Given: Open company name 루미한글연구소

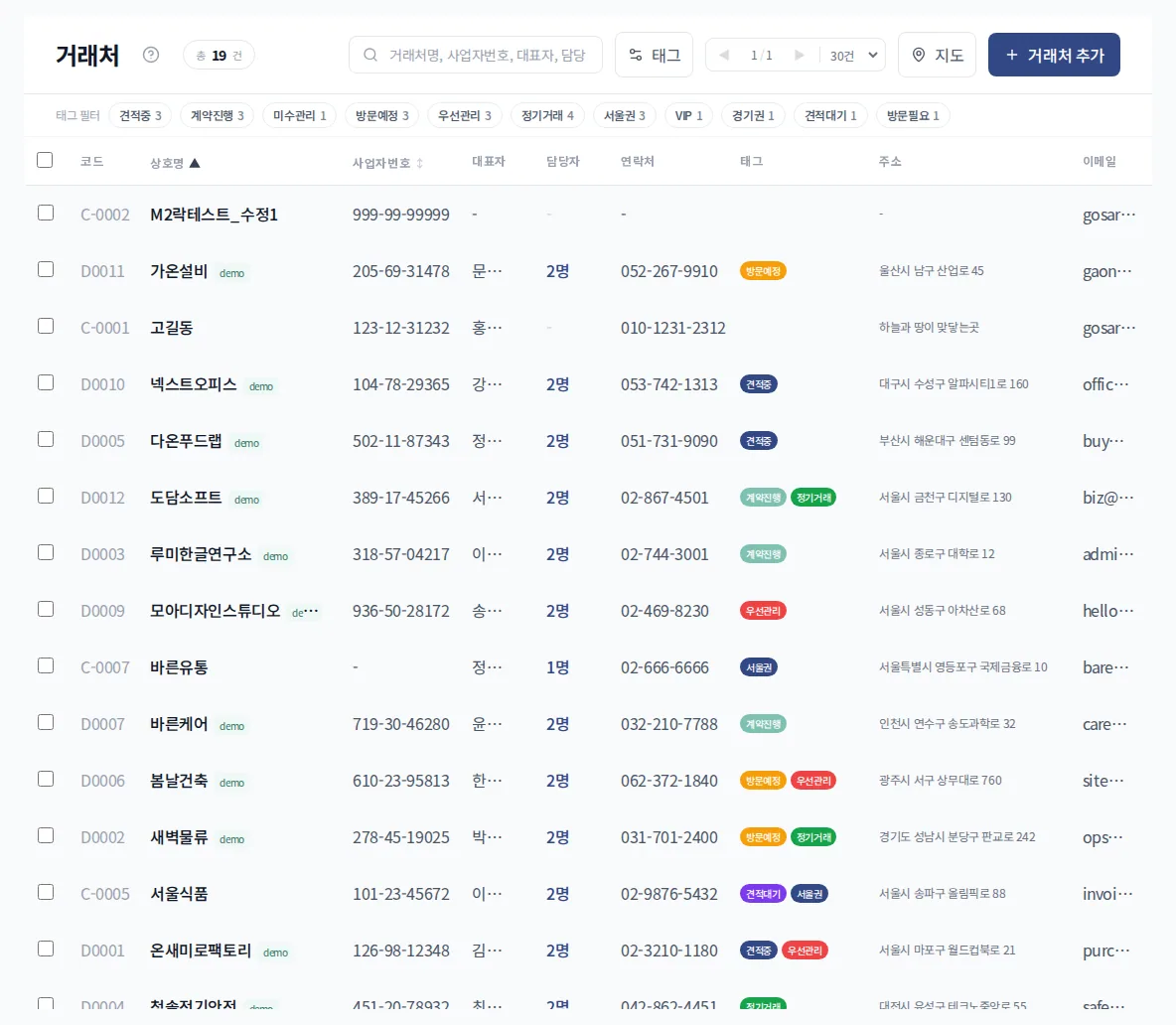Looking at the screenshot, I should [x=201, y=554].
